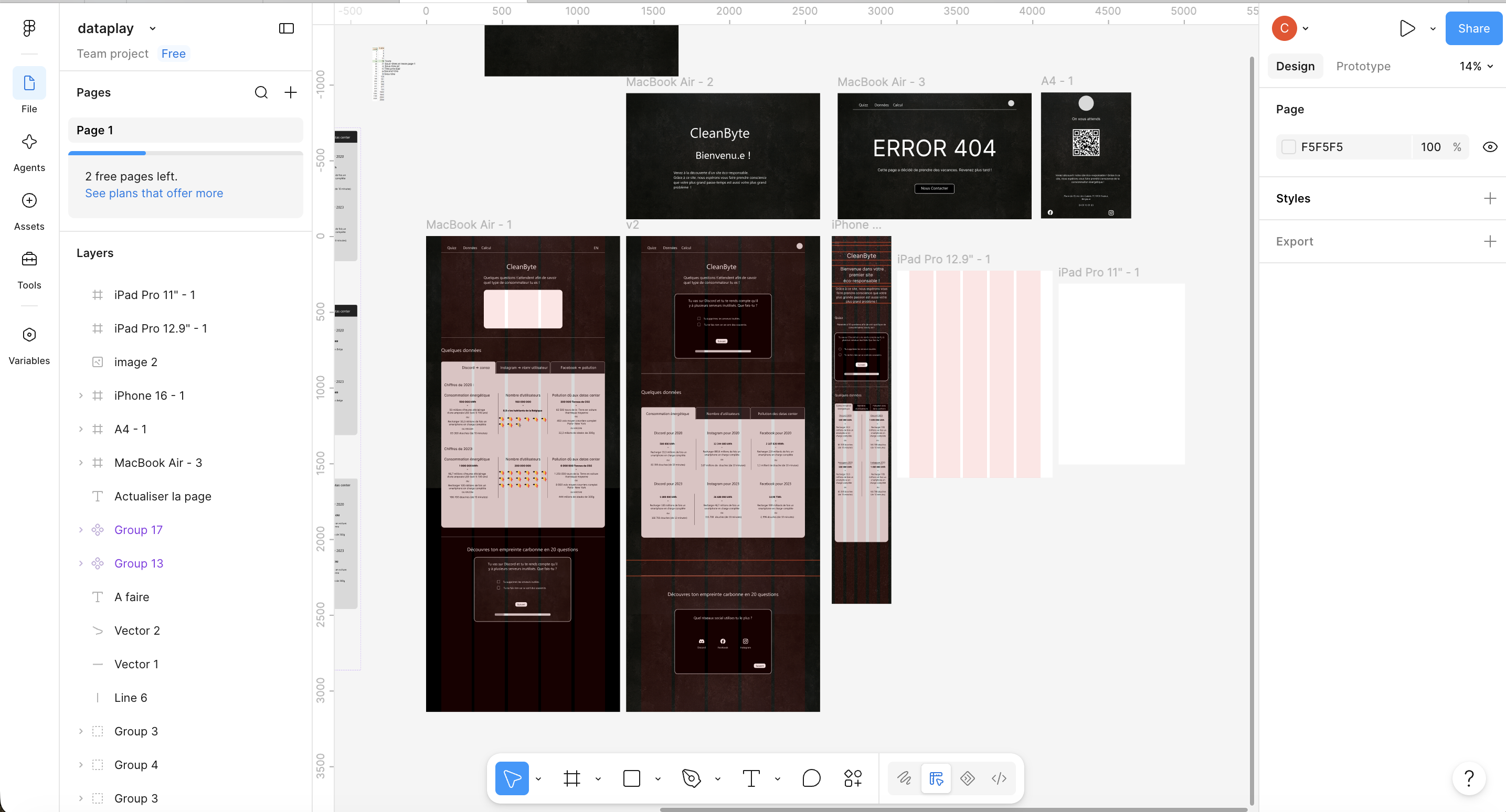The width and height of the screenshot is (1506, 812).
Task: Select the Frame tool in bottom toolbar
Action: pyautogui.click(x=572, y=778)
